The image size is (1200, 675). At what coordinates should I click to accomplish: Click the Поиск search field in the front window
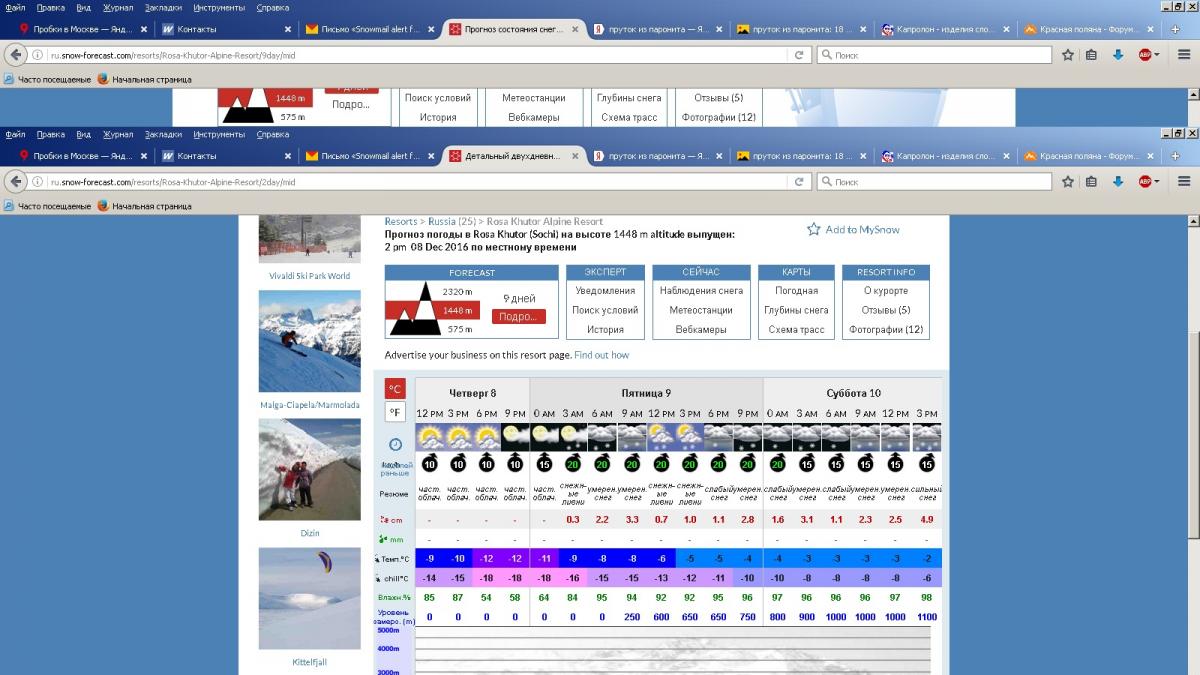[x=934, y=182]
